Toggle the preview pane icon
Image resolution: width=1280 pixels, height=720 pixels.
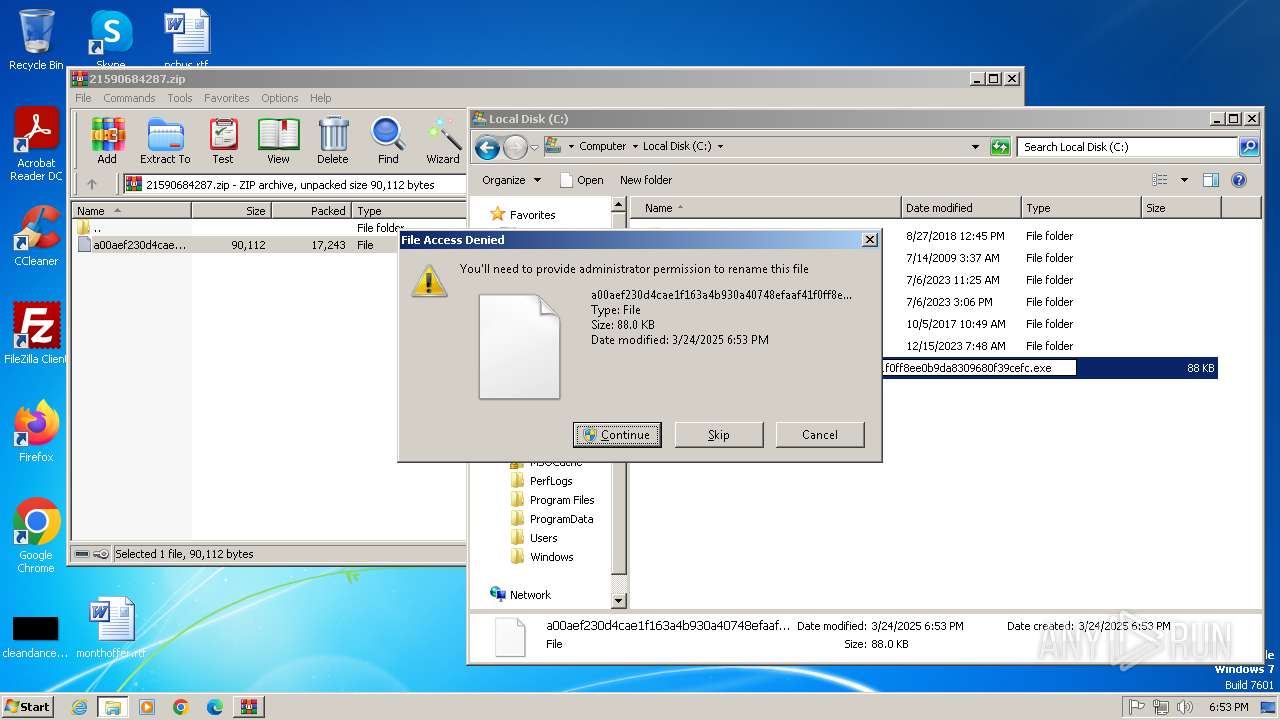click(x=1211, y=180)
